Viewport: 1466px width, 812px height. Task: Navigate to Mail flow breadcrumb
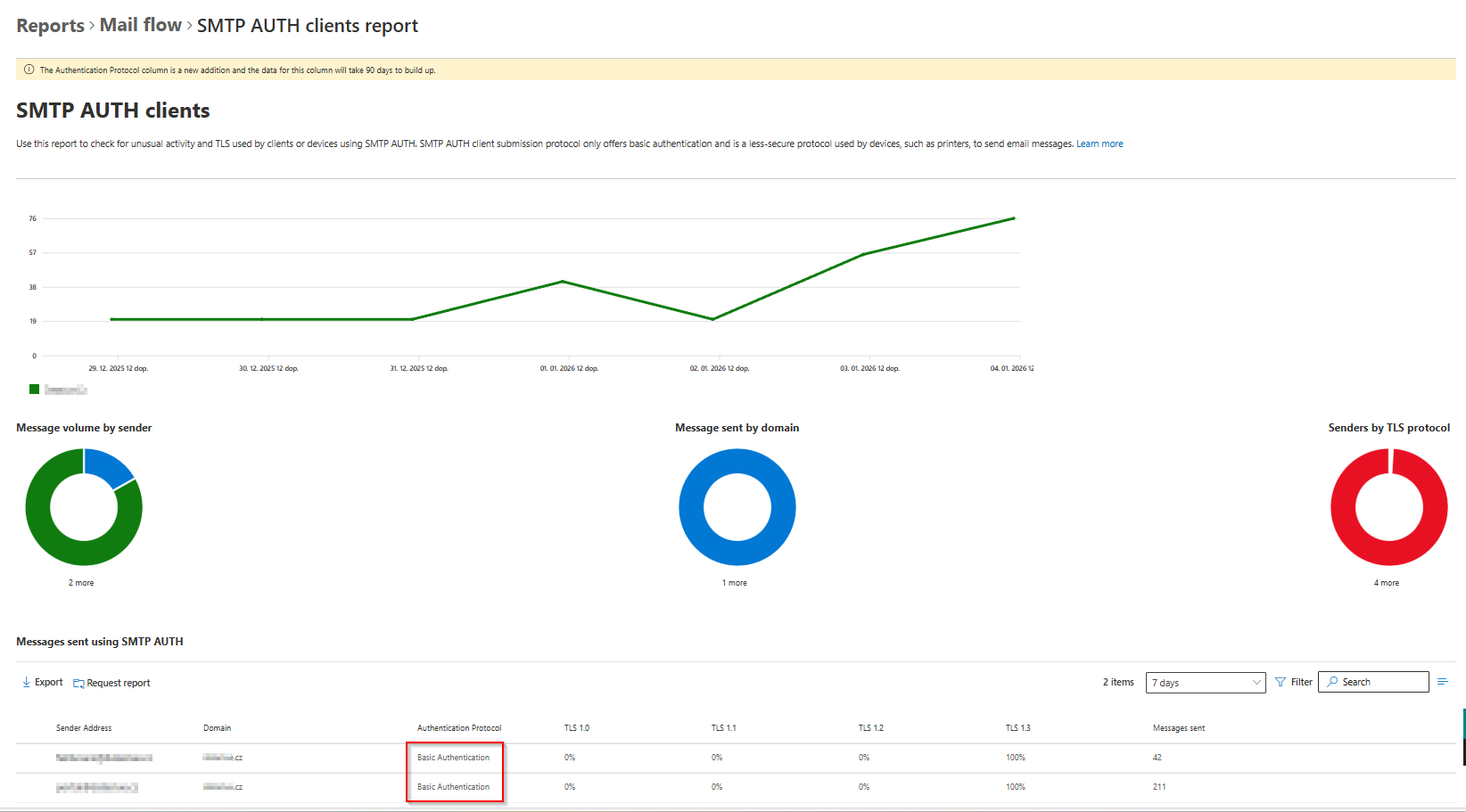tap(140, 26)
